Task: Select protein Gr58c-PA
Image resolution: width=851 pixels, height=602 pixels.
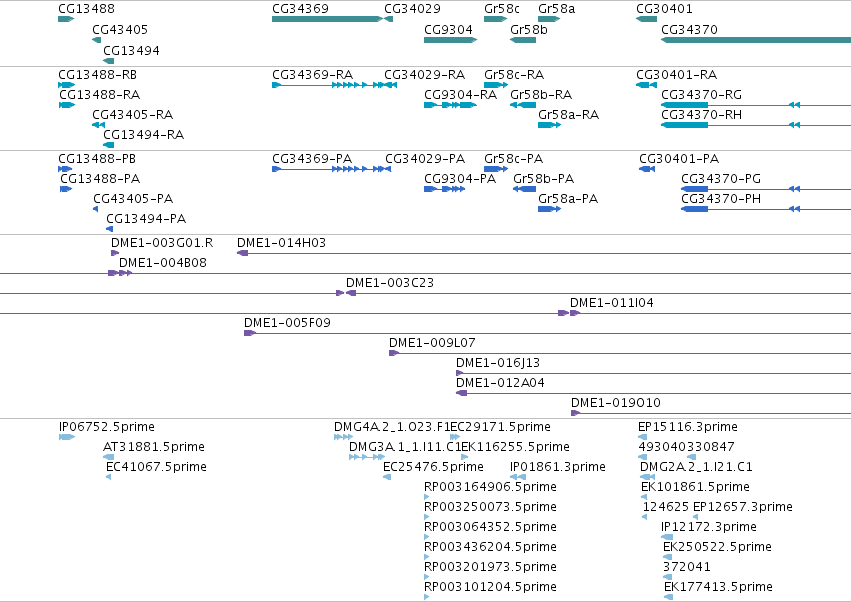Action: point(514,159)
